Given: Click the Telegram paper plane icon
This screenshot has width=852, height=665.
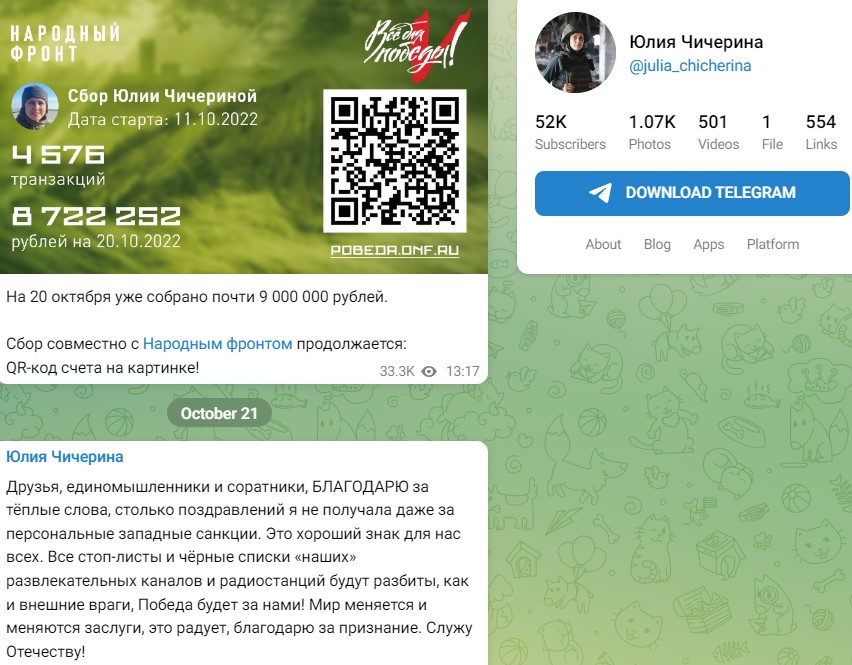Looking at the screenshot, I should pyautogui.click(x=601, y=193).
